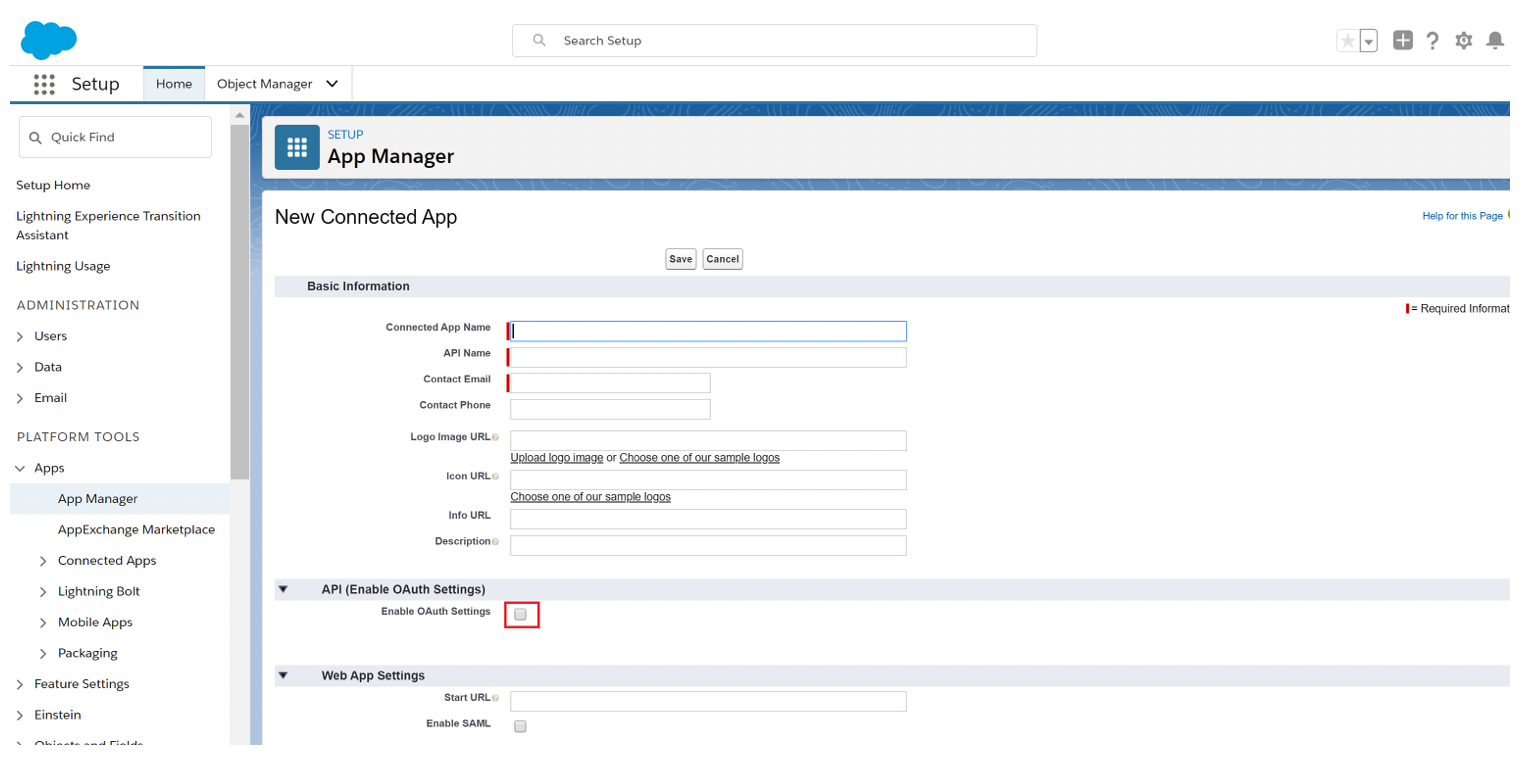Click the Save button
The height and width of the screenshot is (774, 1530).
681,259
